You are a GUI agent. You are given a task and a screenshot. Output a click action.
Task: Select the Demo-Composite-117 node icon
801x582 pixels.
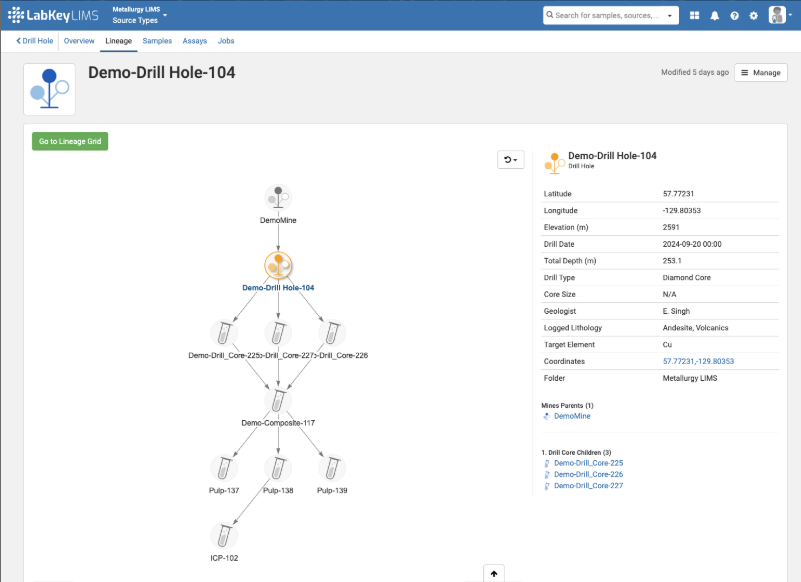click(278, 401)
